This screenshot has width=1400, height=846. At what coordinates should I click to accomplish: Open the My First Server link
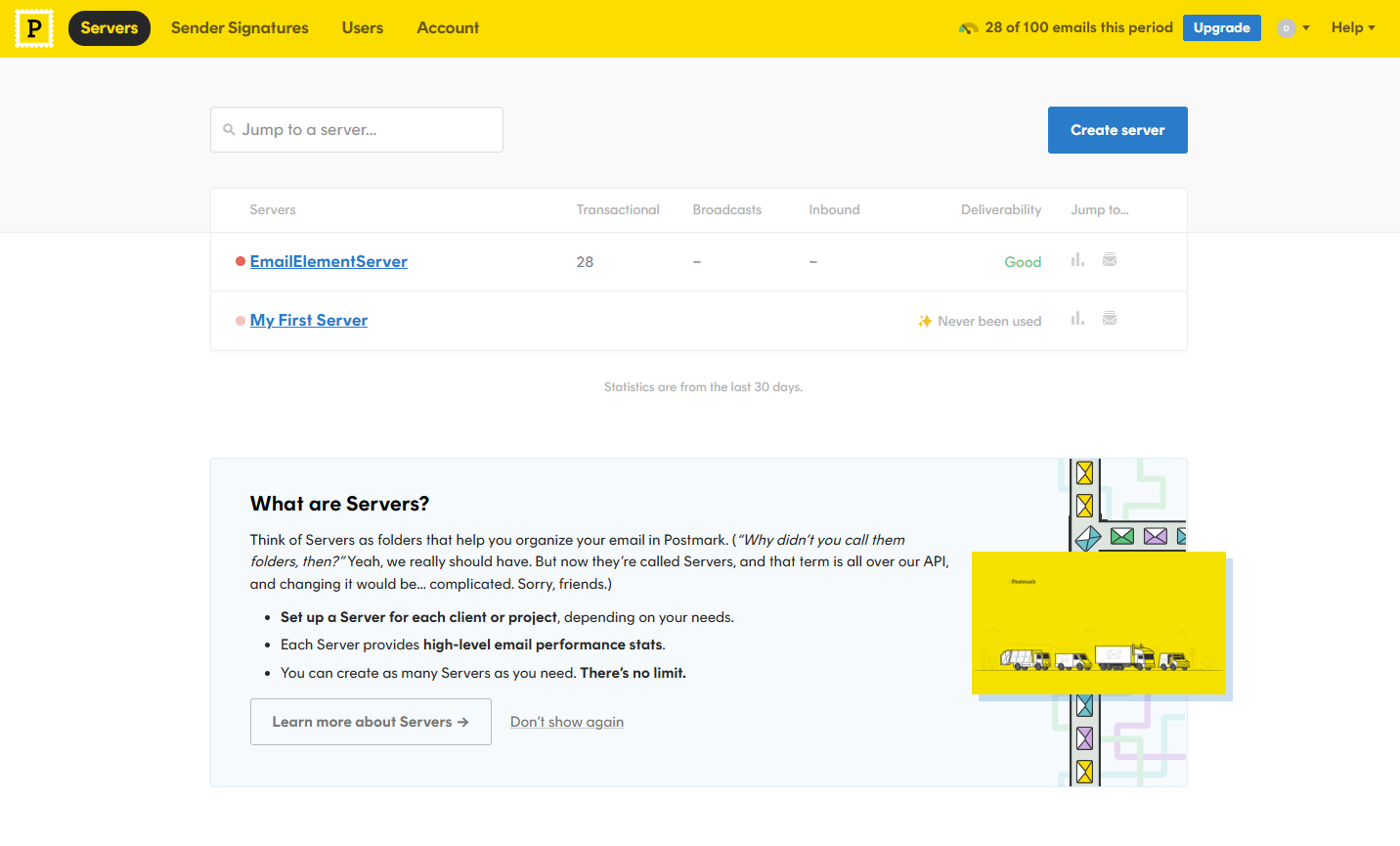309,321
